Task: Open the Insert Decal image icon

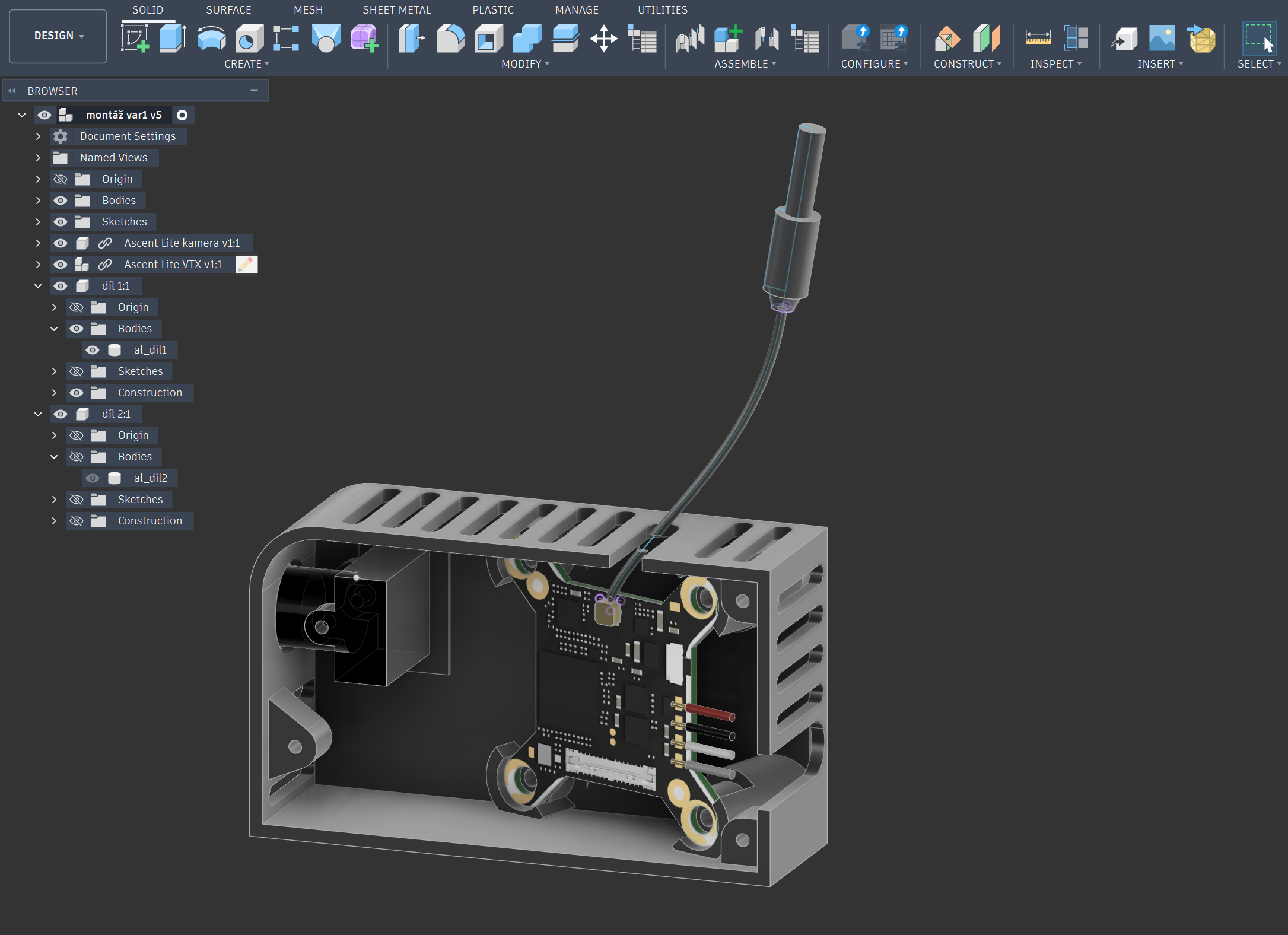Action: 1162,39
